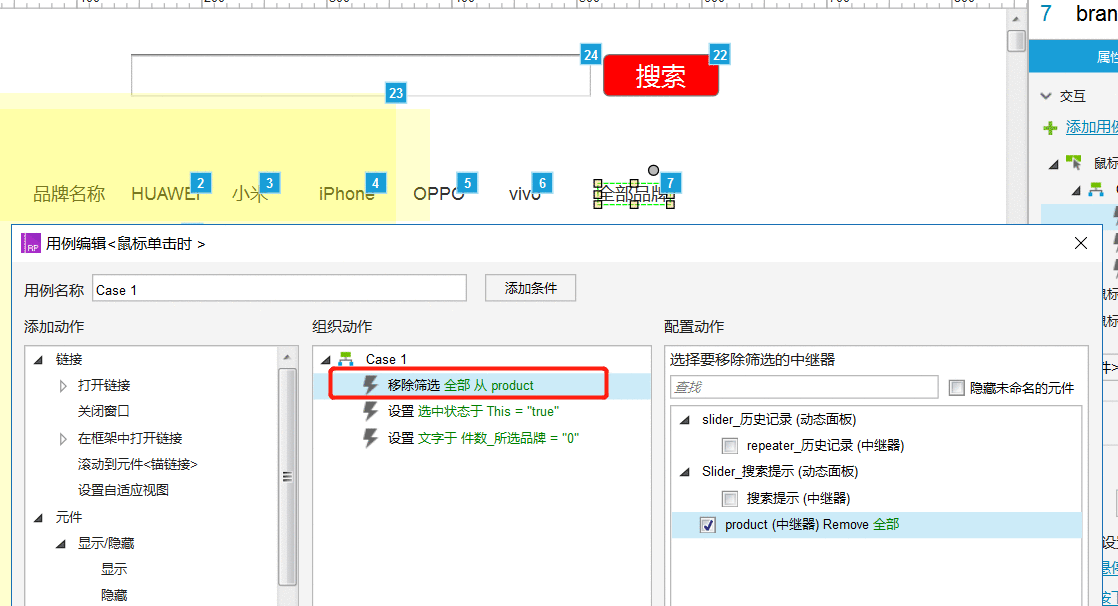Choose the 显示 action
The width and height of the screenshot is (1118, 606).
tap(114, 569)
